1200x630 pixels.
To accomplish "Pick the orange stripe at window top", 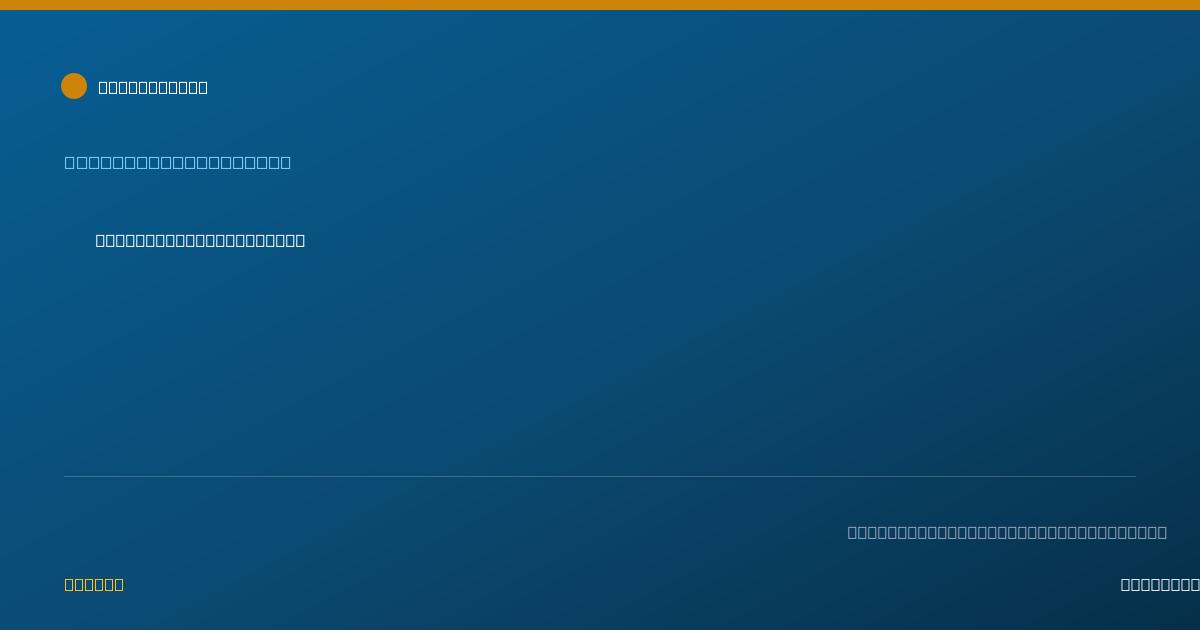I will pyautogui.click(x=600, y=5).
